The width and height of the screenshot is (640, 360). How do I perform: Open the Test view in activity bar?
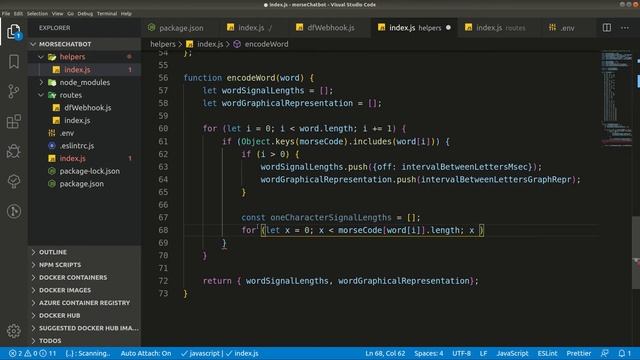pos(13,181)
